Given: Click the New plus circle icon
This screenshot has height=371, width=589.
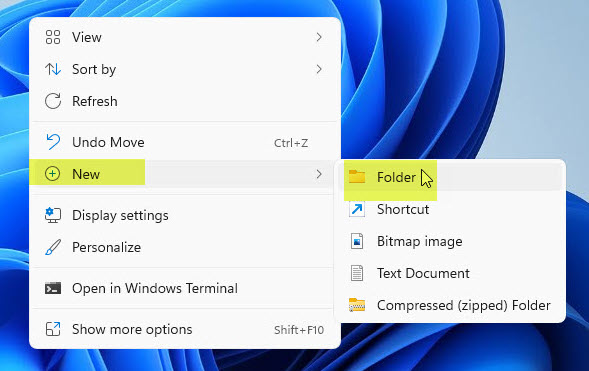Looking at the screenshot, I should click(52, 174).
